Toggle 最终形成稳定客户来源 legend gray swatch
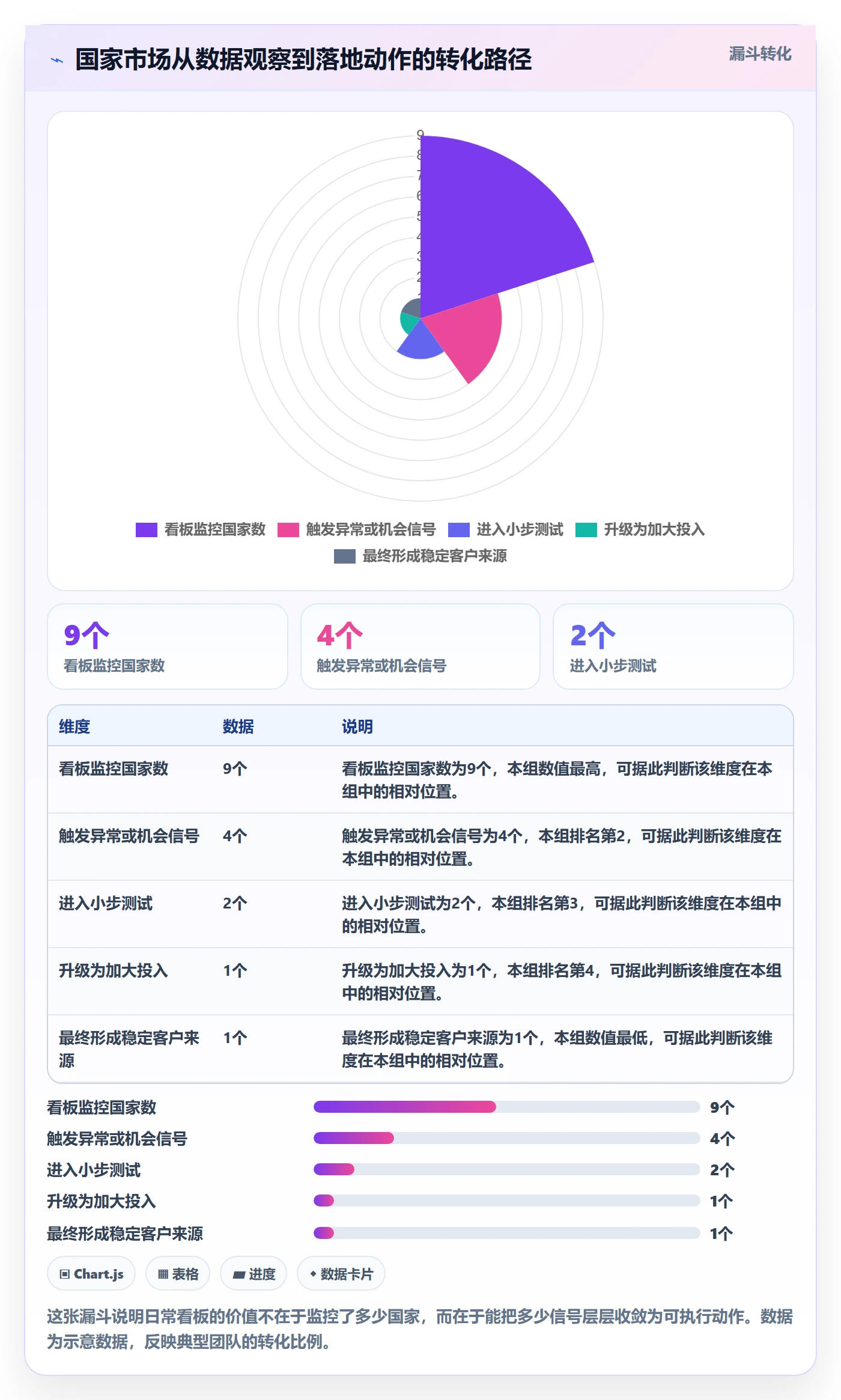 point(344,556)
